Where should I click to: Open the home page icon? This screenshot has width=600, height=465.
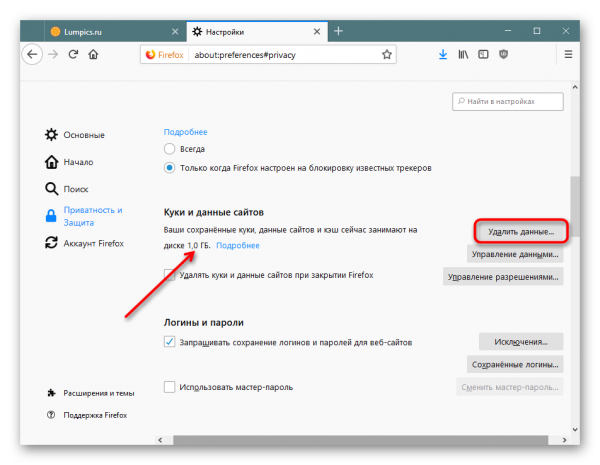coord(93,54)
